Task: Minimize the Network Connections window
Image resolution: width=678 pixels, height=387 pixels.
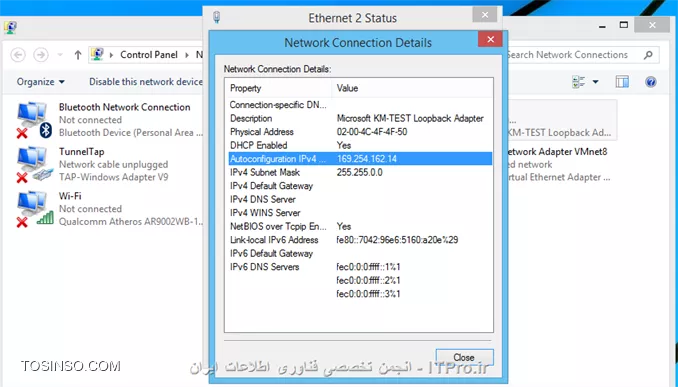Action: point(602,27)
